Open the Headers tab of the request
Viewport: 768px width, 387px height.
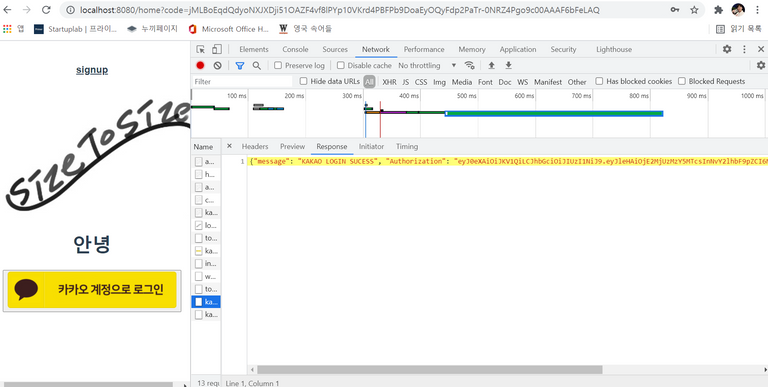tap(255, 146)
